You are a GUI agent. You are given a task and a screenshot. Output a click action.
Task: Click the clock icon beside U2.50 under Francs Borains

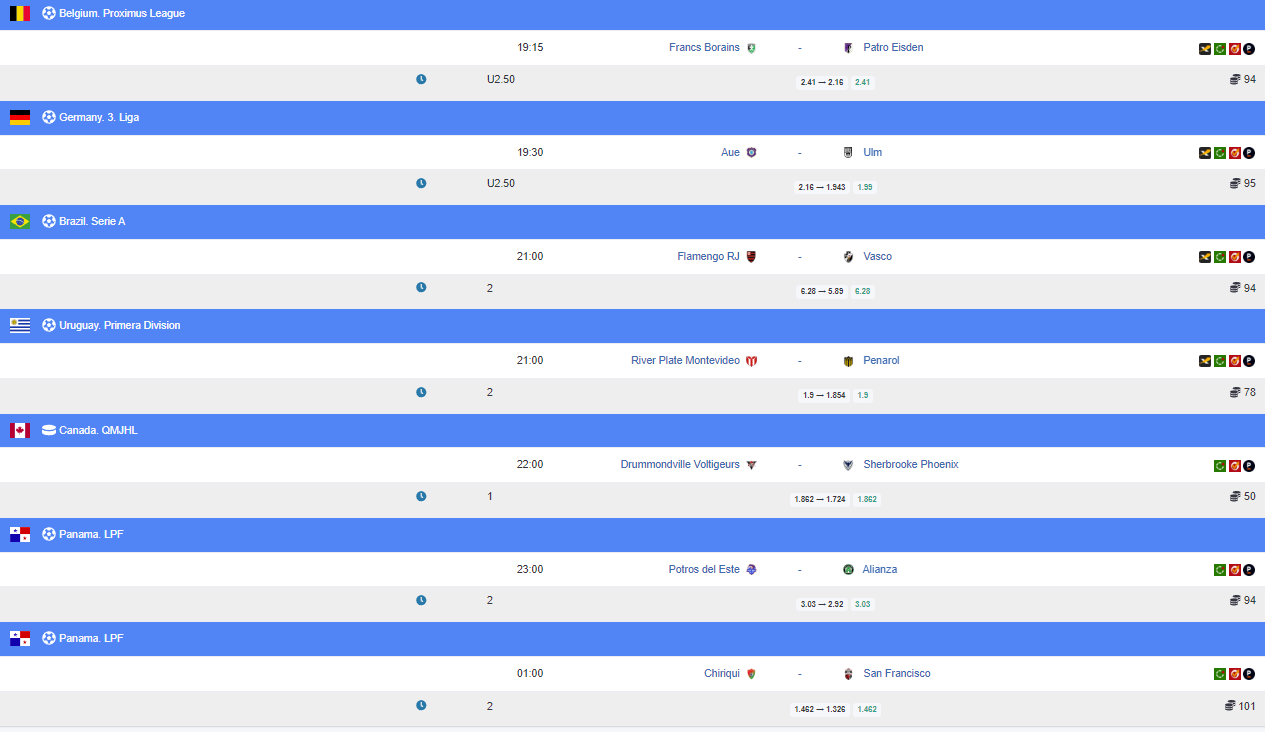pos(421,79)
